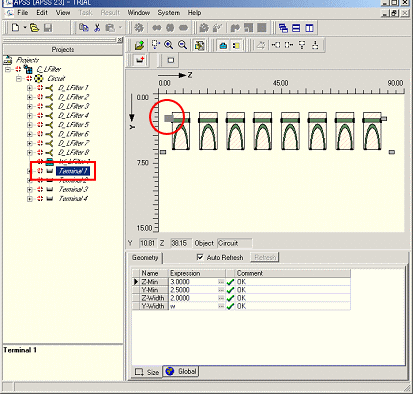Select Terminal 3 in the project tree
413x394 pixels.
tap(73, 189)
